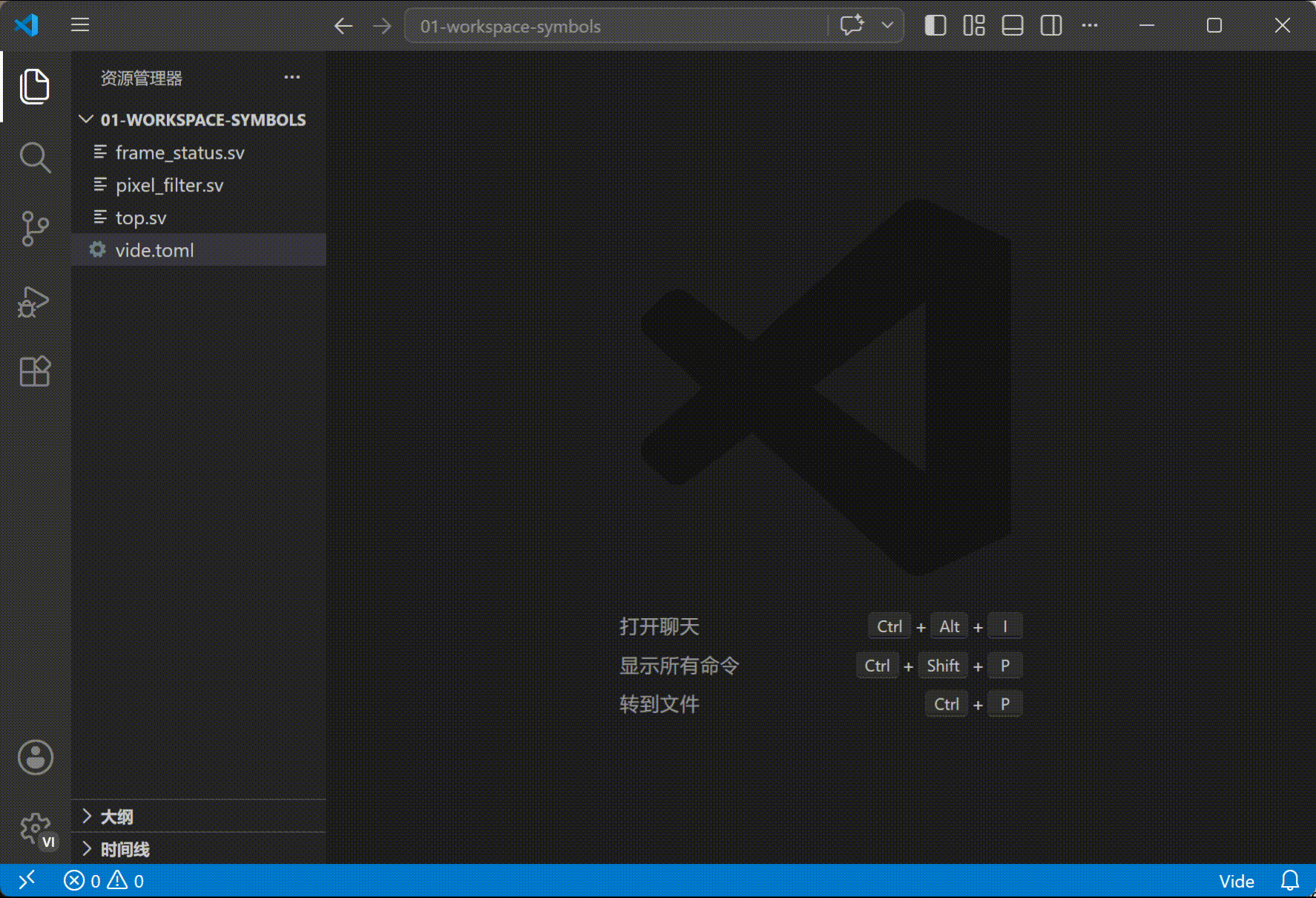Image resolution: width=1316 pixels, height=898 pixels.
Task: Click the Vide status bar item
Action: (1237, 881)
